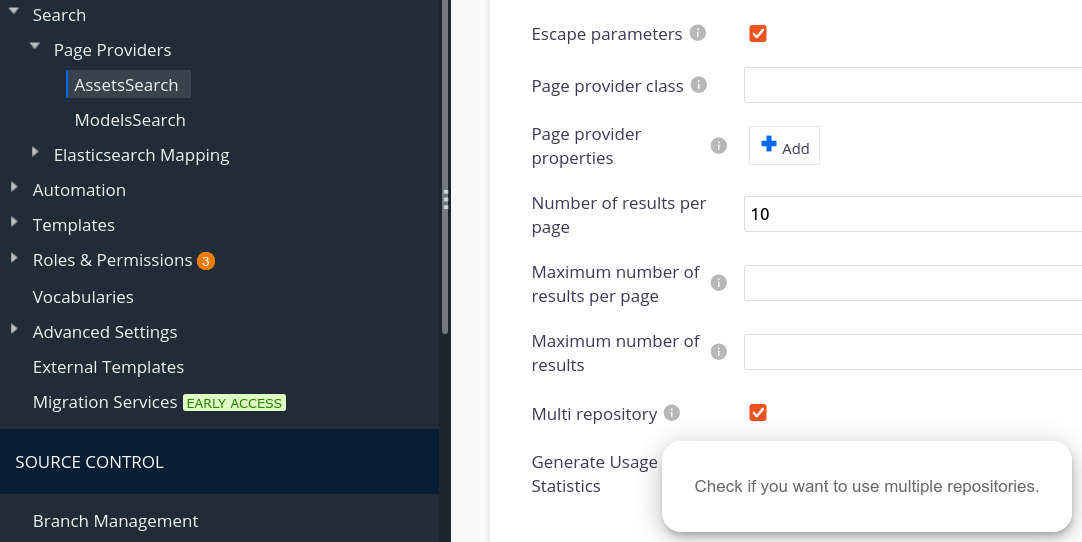This screenshot has width=1082, height=542.
Task: Open Migration Services early access item
Action: 159,402
